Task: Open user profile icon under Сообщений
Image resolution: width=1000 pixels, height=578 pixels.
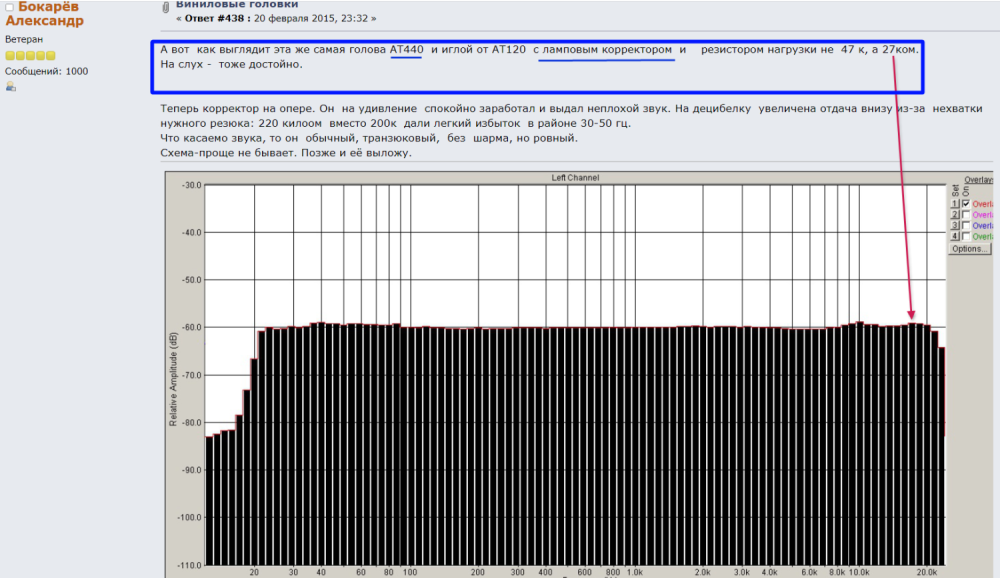Action: pos(11,87)
